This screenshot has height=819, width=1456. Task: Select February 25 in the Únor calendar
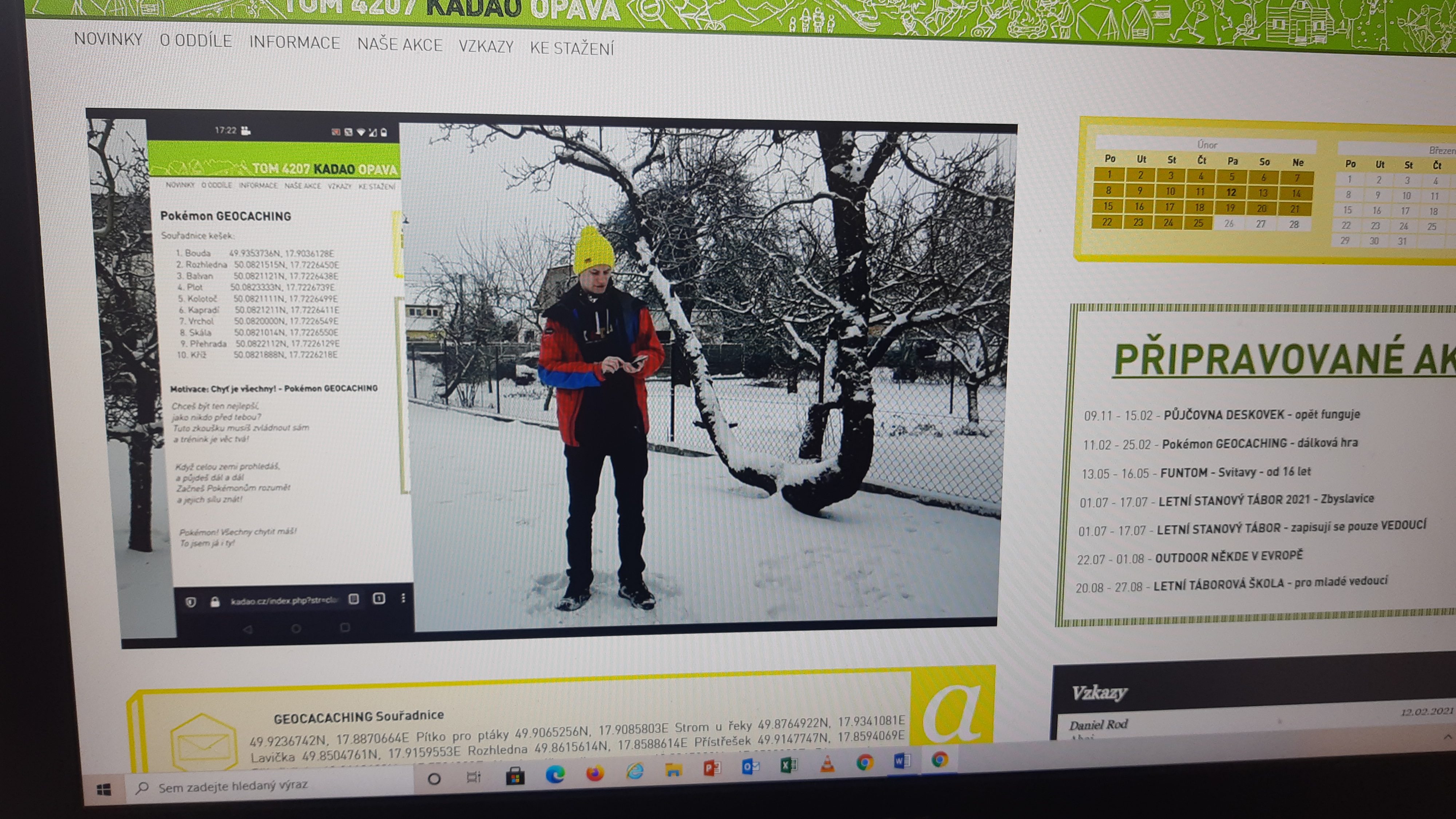[1198, 223]
